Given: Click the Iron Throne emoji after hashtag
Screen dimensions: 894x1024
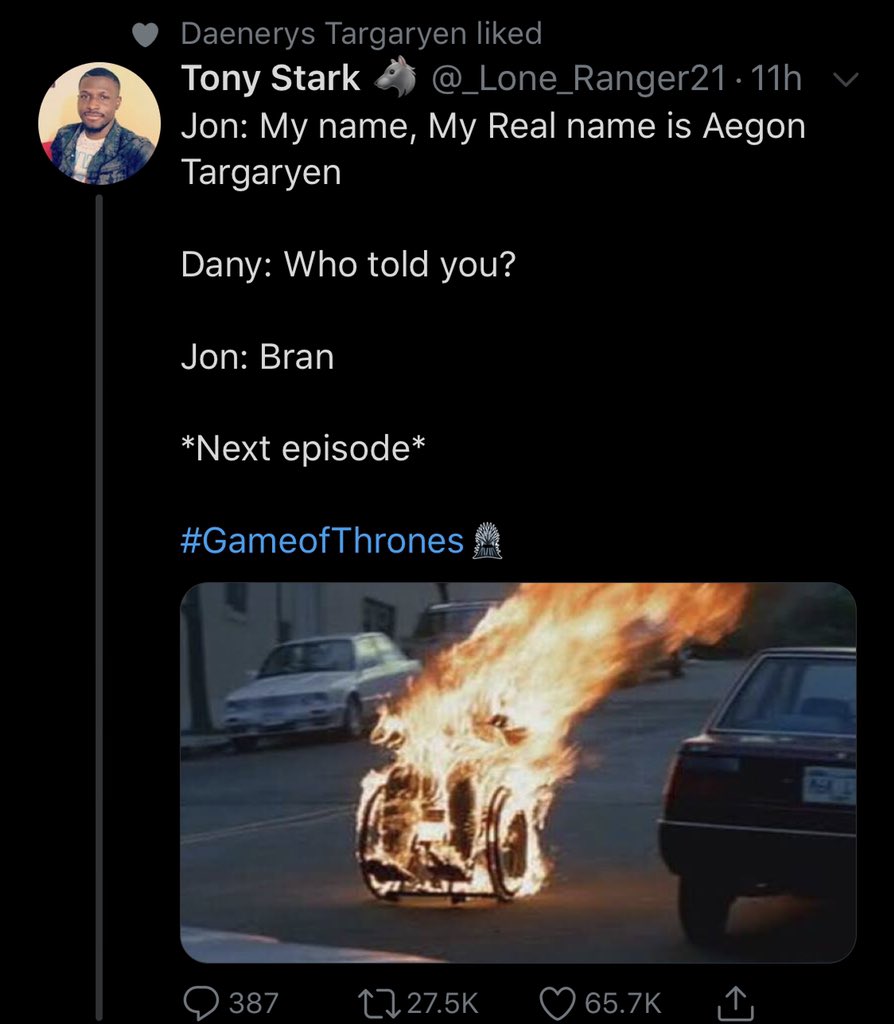Looking at the screenshot, I should pyautogui.click(x=487, y=541).
